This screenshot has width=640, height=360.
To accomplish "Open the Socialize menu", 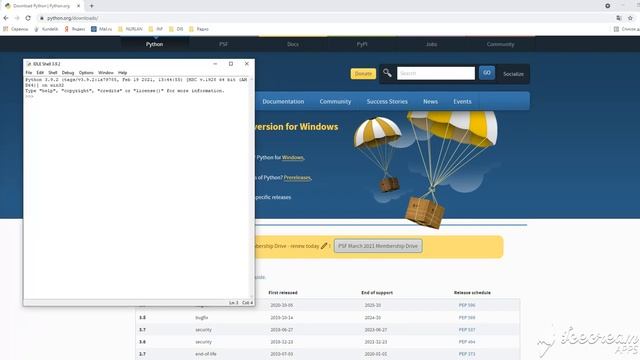I will (513, 74).
